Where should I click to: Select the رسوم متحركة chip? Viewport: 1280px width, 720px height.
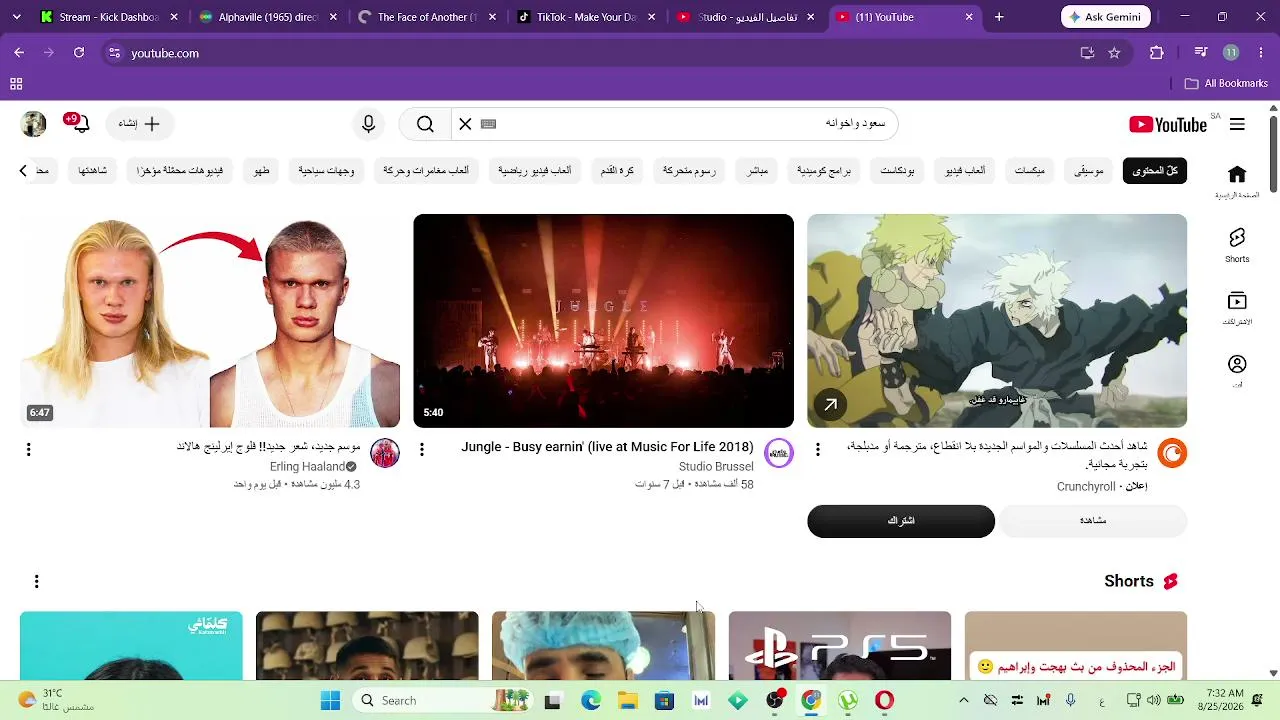[689, 171]
